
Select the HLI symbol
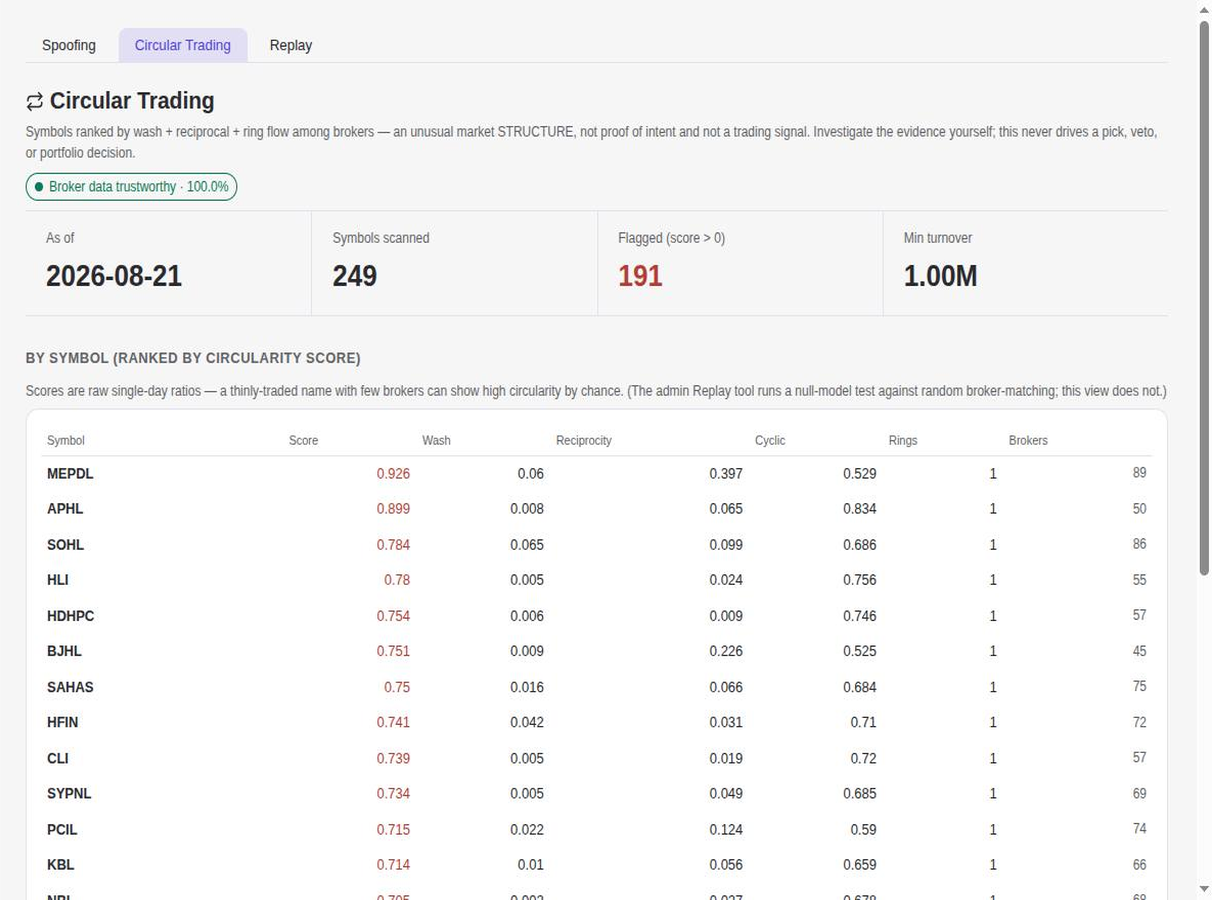(x=58, y=580)
